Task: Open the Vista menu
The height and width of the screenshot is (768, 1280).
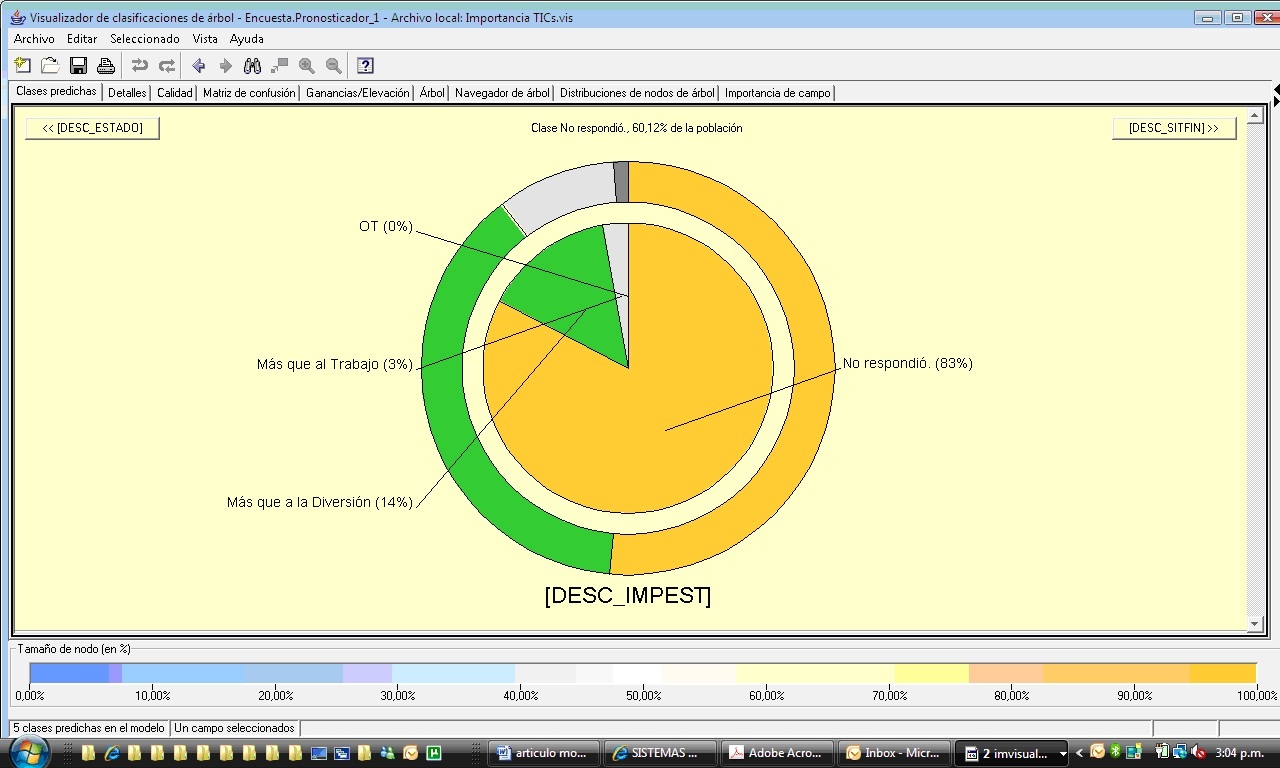Action: pos(205,39)
